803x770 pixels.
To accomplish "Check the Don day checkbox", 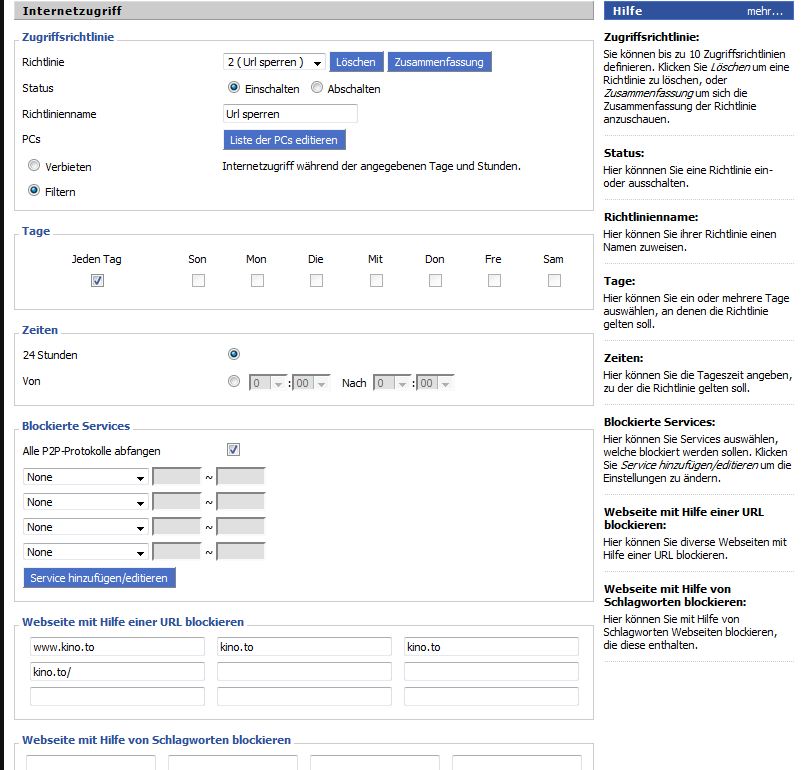I will pos(435,281).
